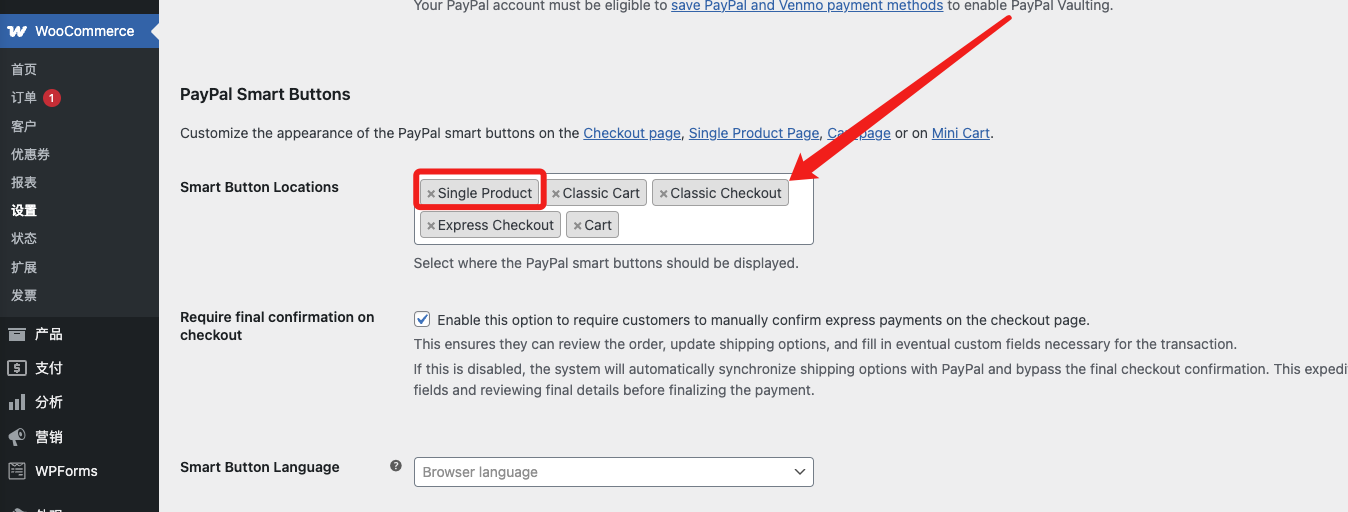Screen dimensions: 1348x512
Task: Remove the Single Product location tag
Action: click(x=431, y=194)
